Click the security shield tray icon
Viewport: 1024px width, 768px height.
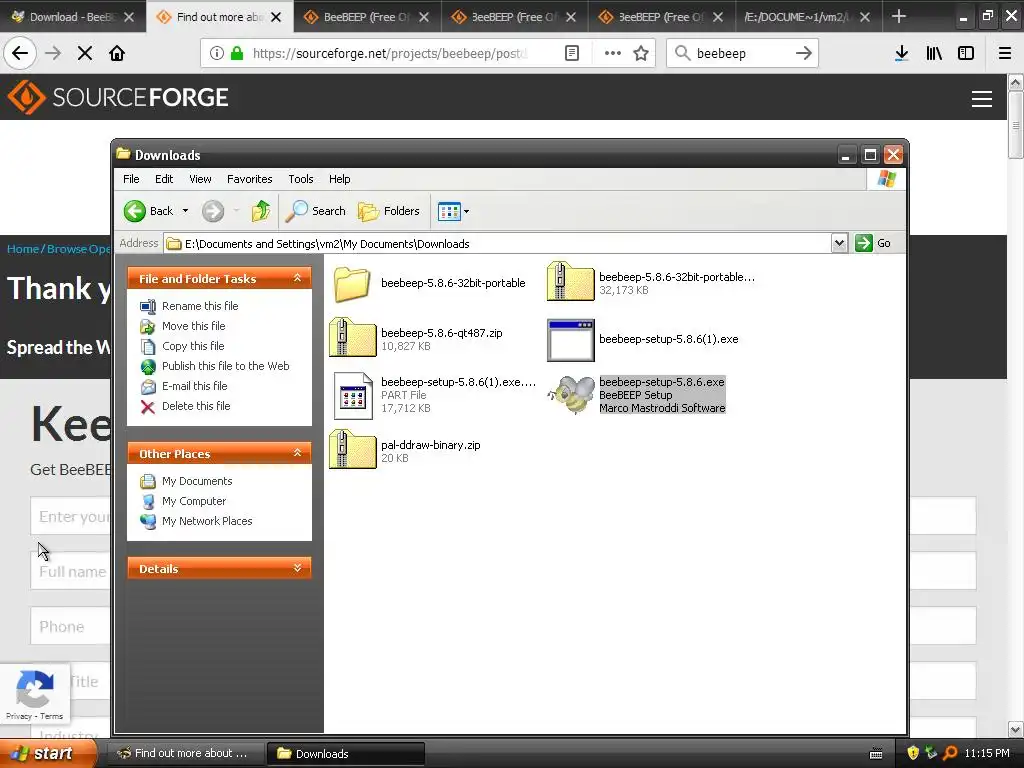913,754
